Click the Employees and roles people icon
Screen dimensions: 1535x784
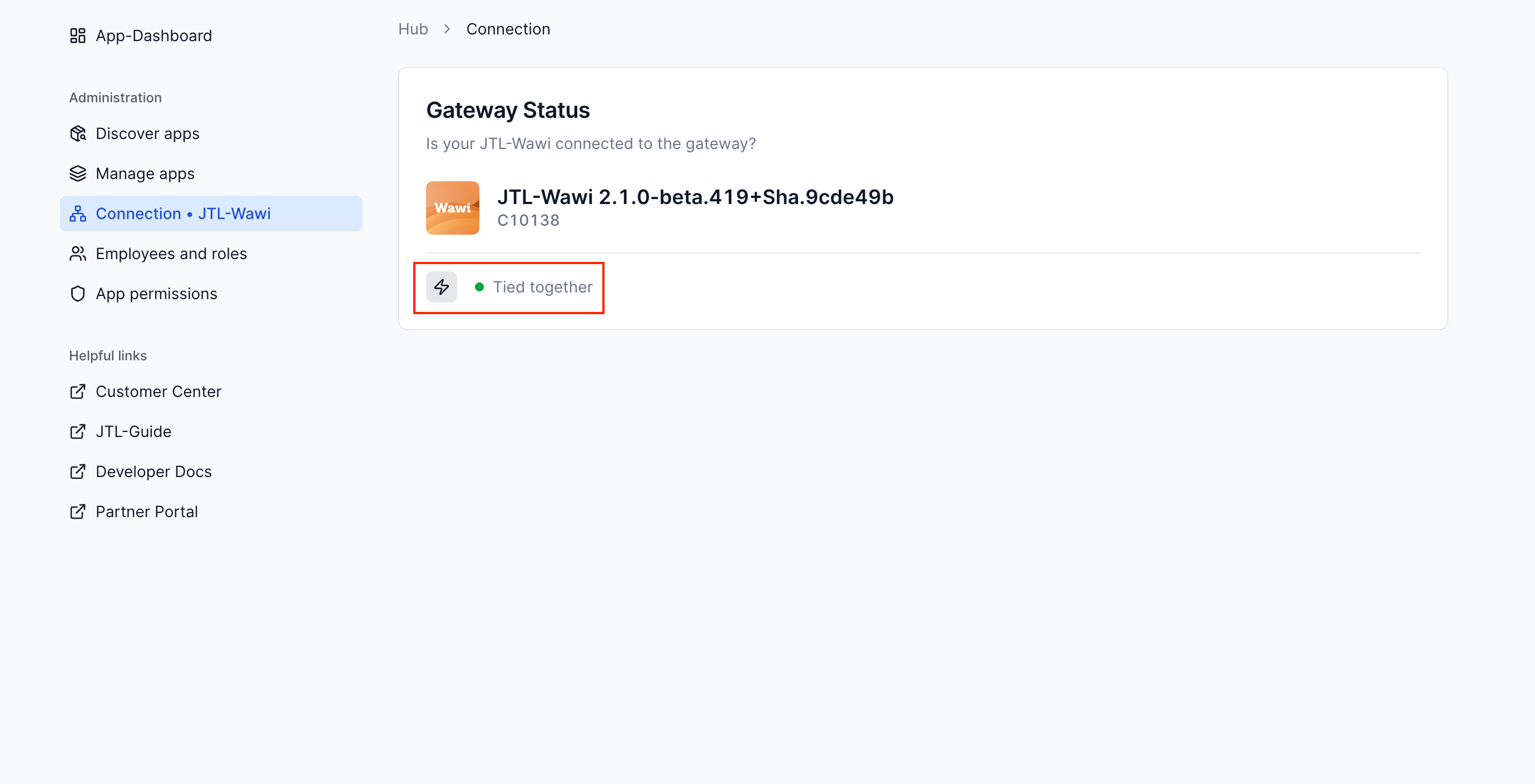(x=77, y=253)
